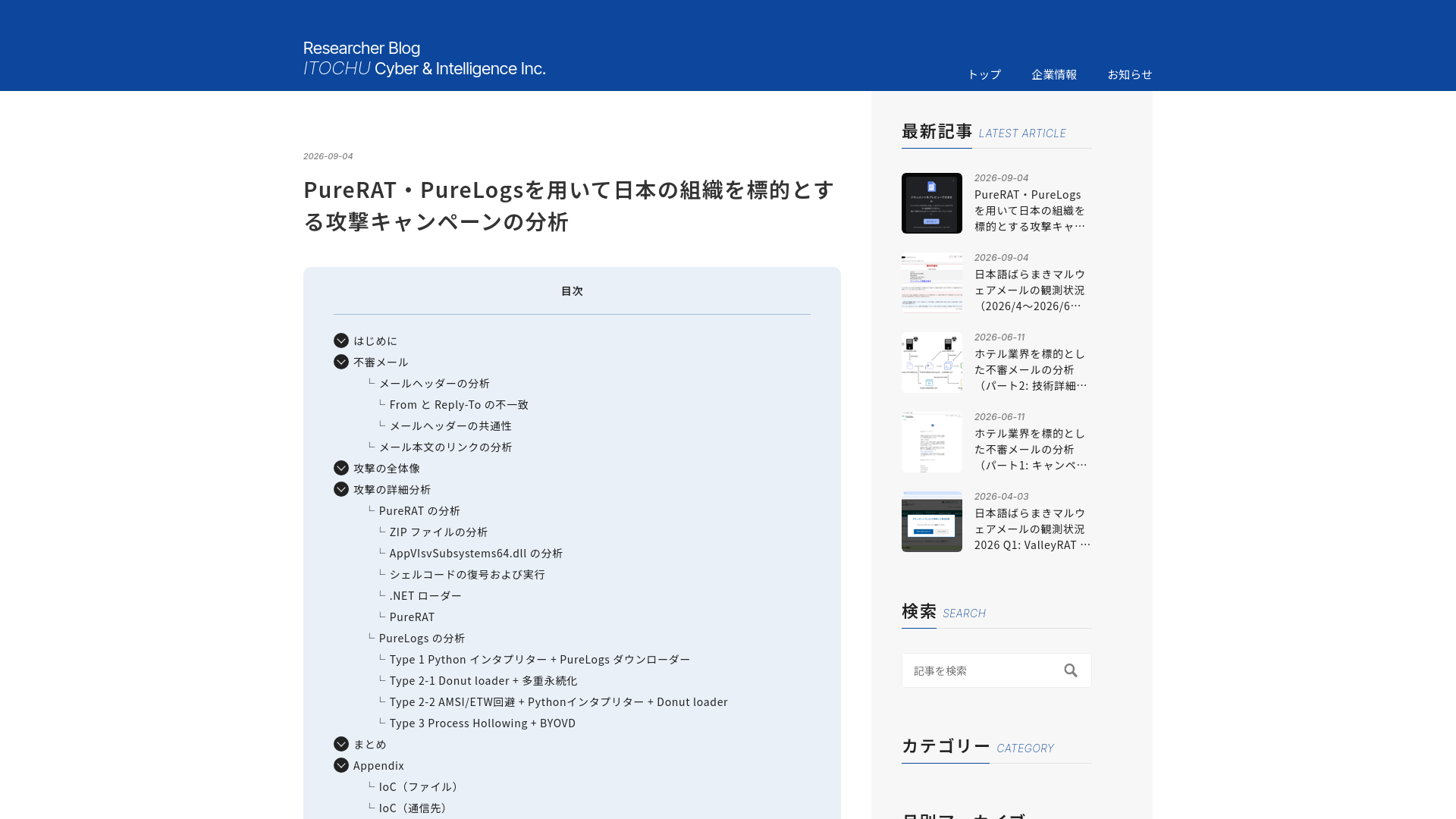Screen dimensions: 1456x819
Task: Go to Type 1 Python インタプリター entry
Action: click(540, 659)
